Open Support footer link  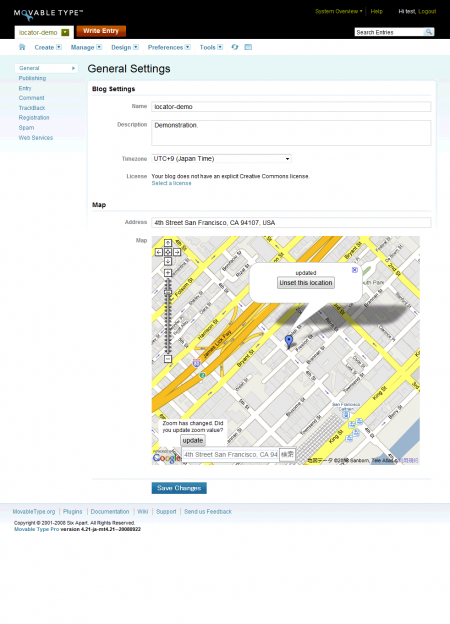(x=166, y=511)
